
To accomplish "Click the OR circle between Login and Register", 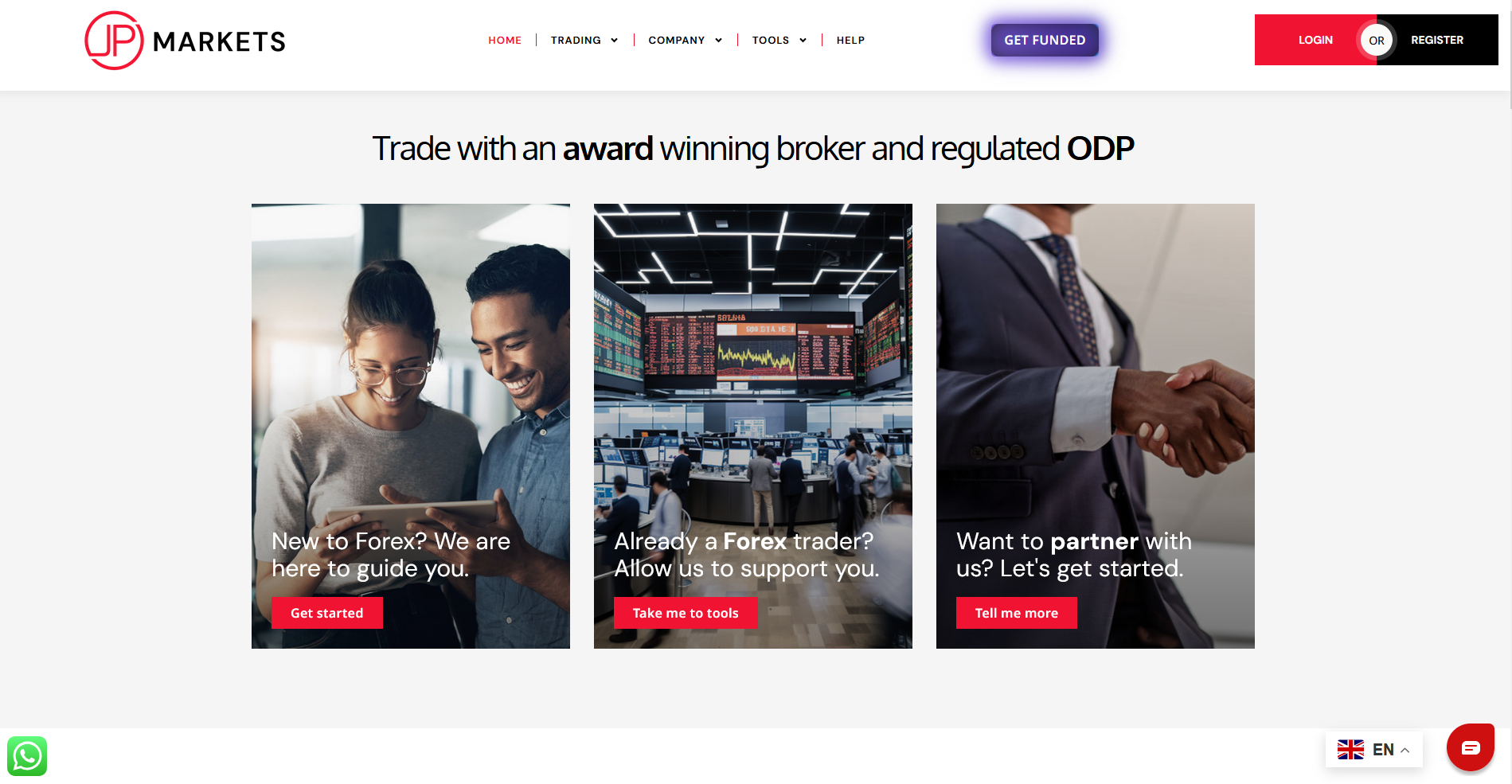I will [x=1377, y=41].
